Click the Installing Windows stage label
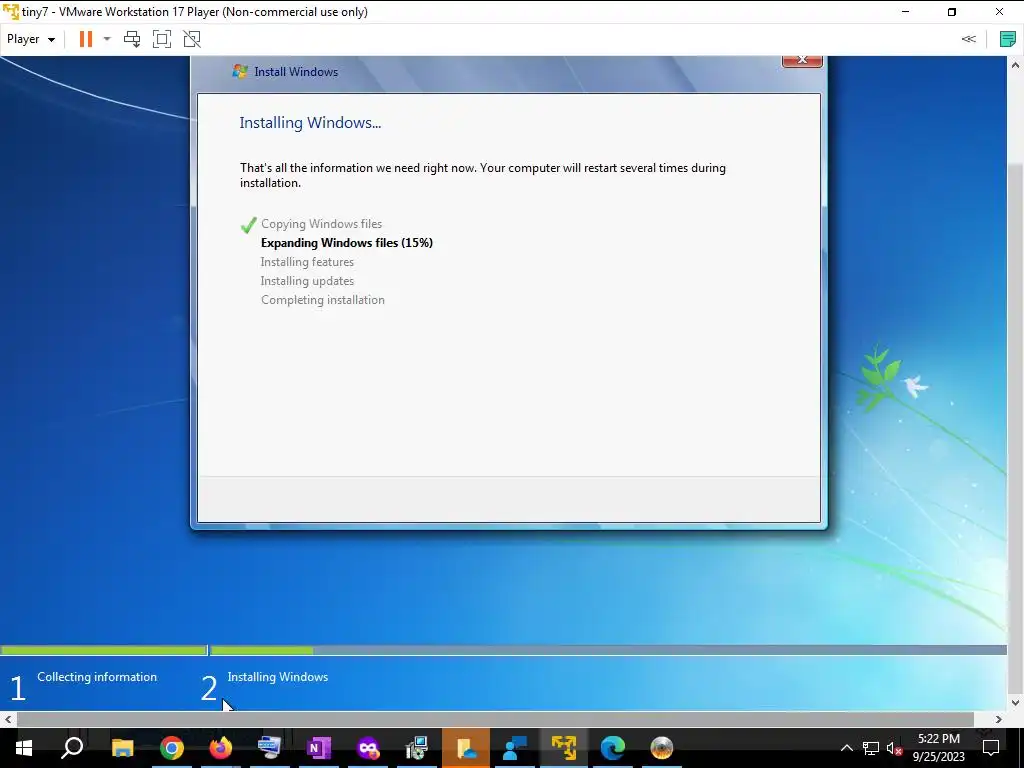The height and width of the screenshot is (768, 1024). point(278,677)
